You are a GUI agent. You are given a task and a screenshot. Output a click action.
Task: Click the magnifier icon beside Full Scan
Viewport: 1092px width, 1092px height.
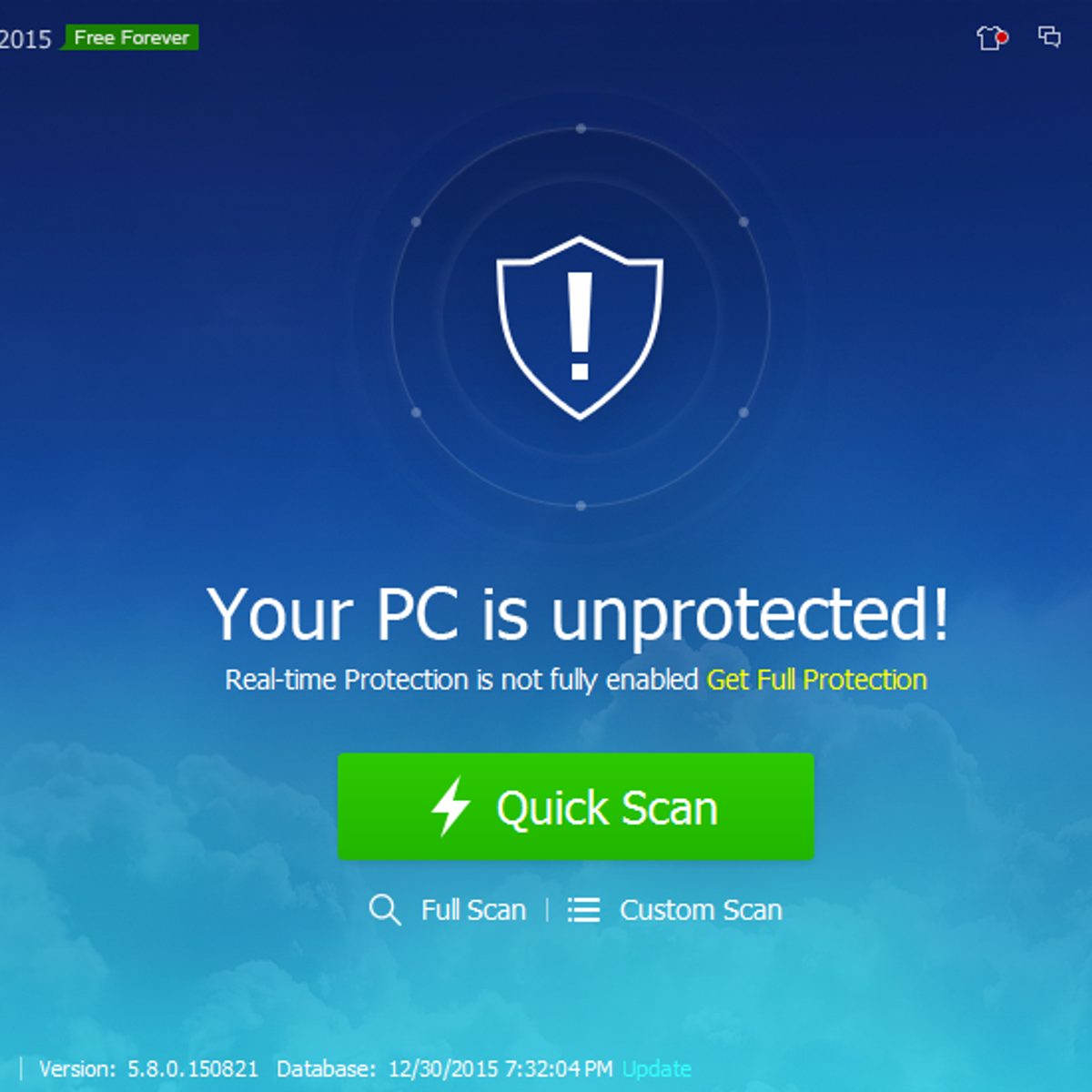click(385, 909)
